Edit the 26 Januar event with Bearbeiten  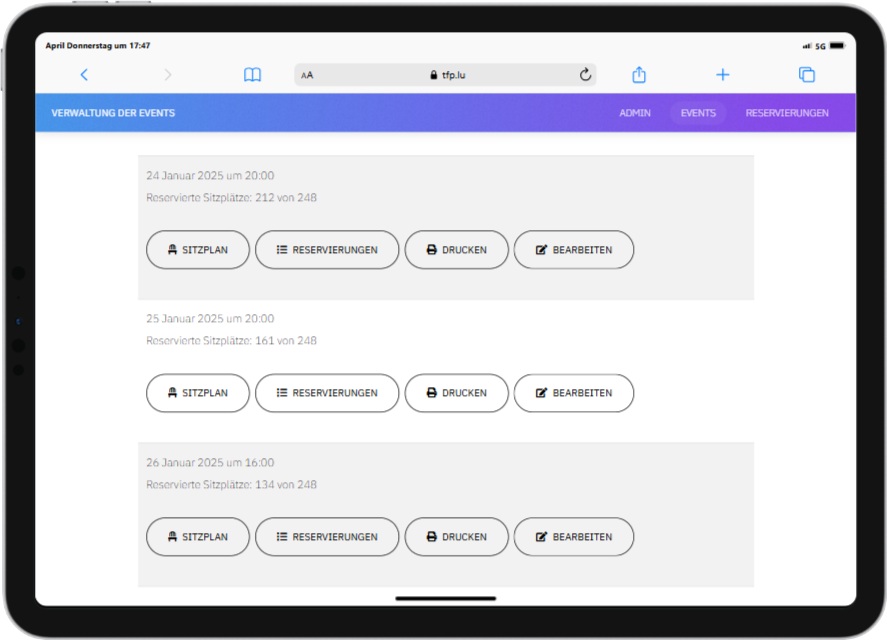(574, 537)
